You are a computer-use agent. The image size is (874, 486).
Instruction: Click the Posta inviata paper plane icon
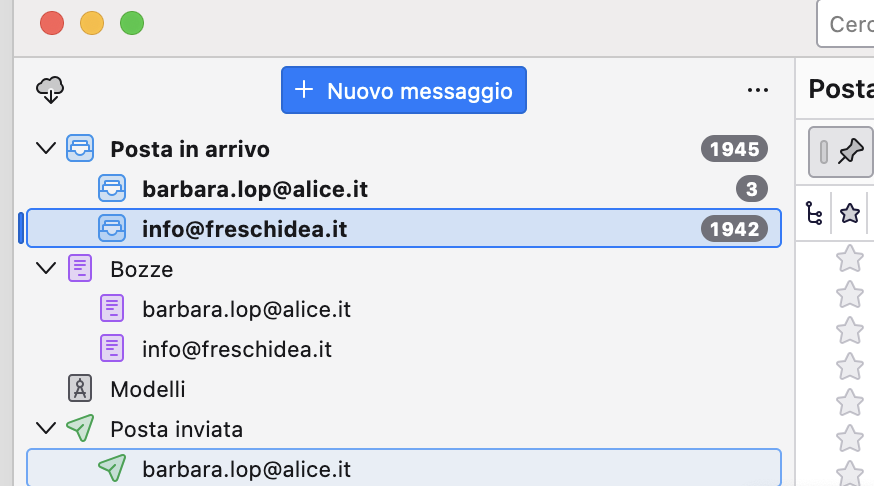(80, 429)
